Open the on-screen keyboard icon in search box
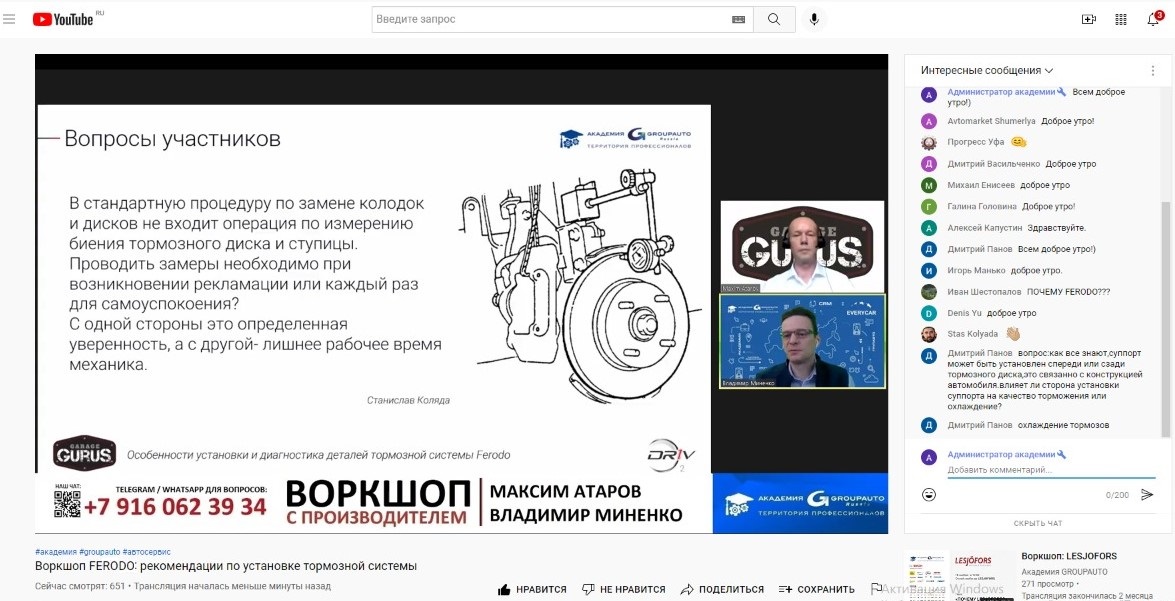The image size is (1175, 601). (738, 19)
